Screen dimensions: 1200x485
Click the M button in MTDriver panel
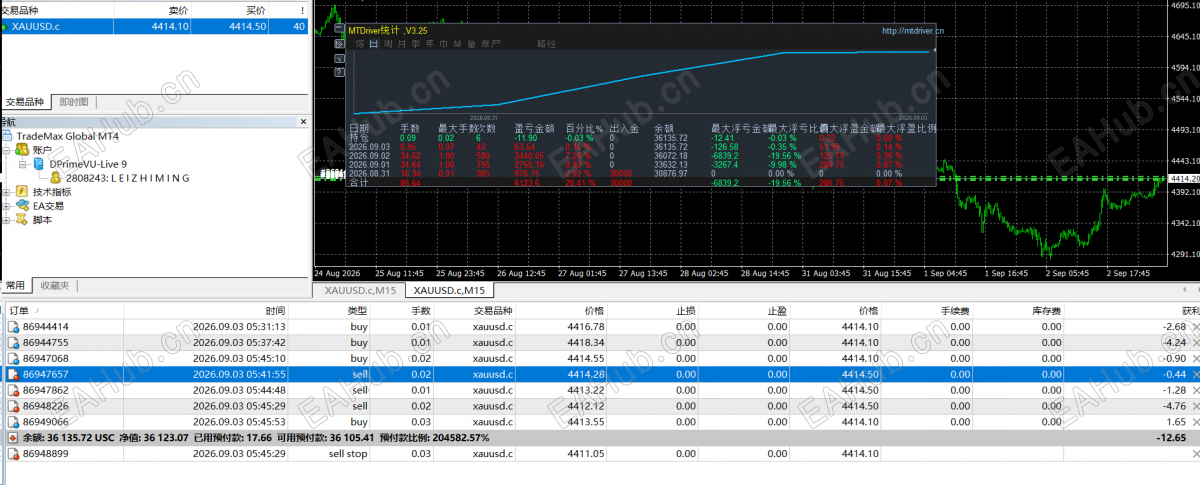coord(458,44)
